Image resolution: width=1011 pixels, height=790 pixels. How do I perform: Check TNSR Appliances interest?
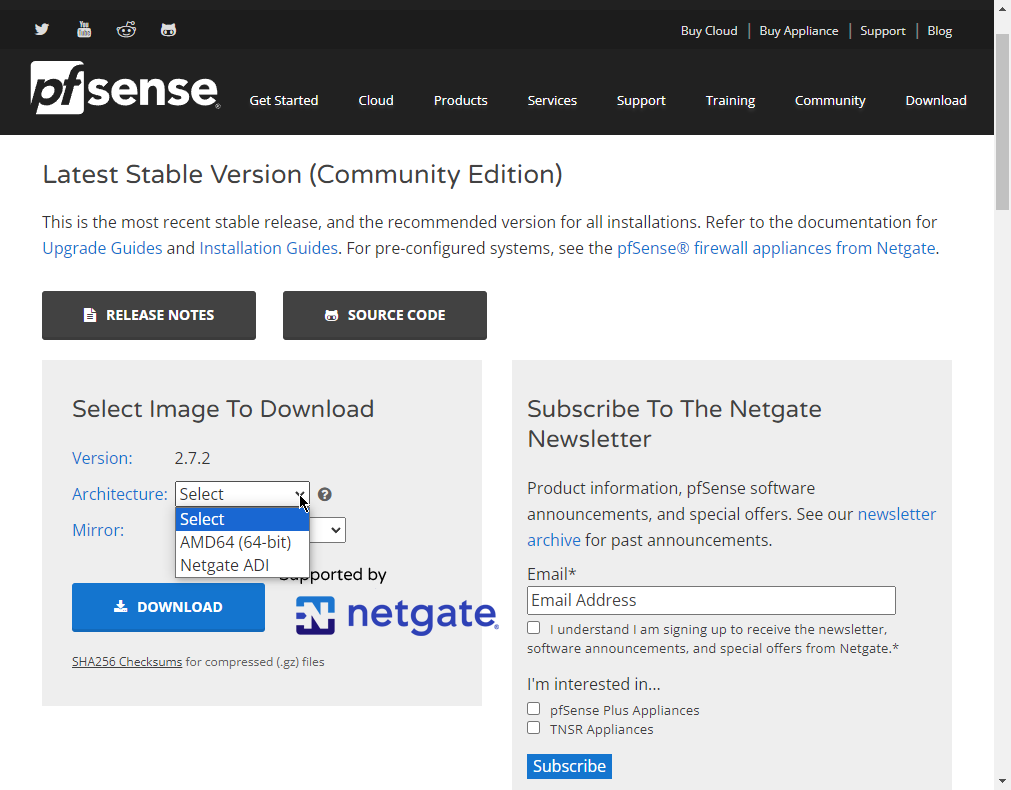[533, 728]
